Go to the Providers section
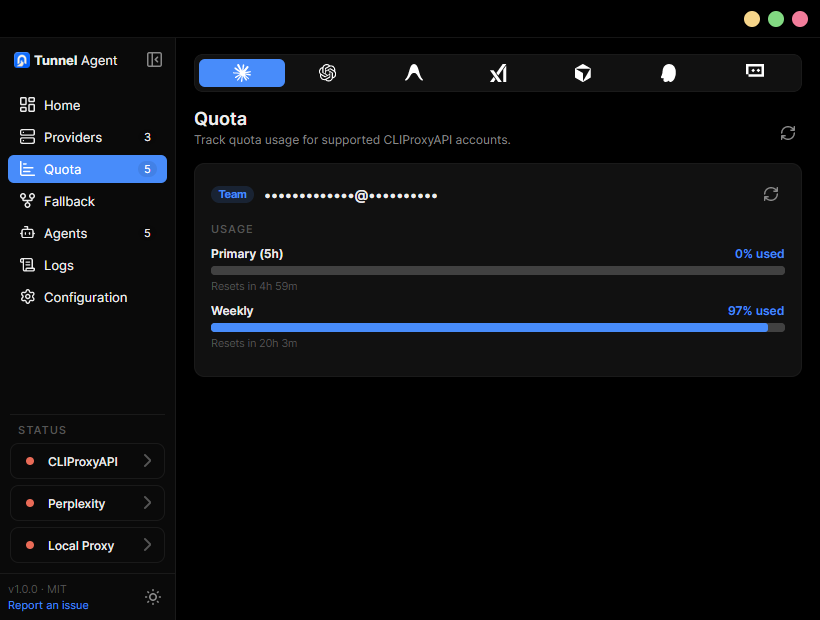The width and height of the screenshot is (820, 620). (x=87, y=137)
